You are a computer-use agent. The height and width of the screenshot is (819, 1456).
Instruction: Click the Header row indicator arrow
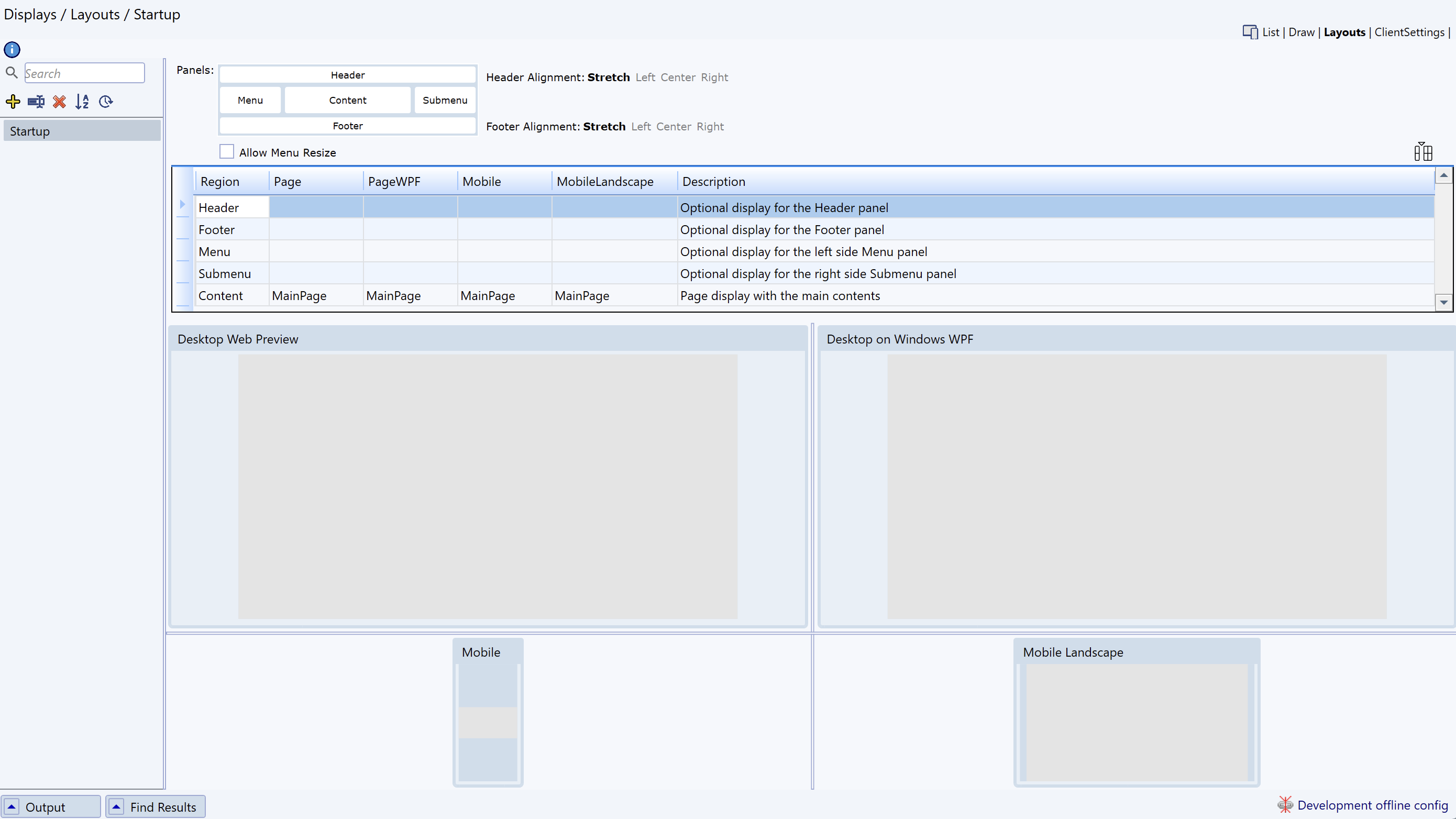pos(183,205)
